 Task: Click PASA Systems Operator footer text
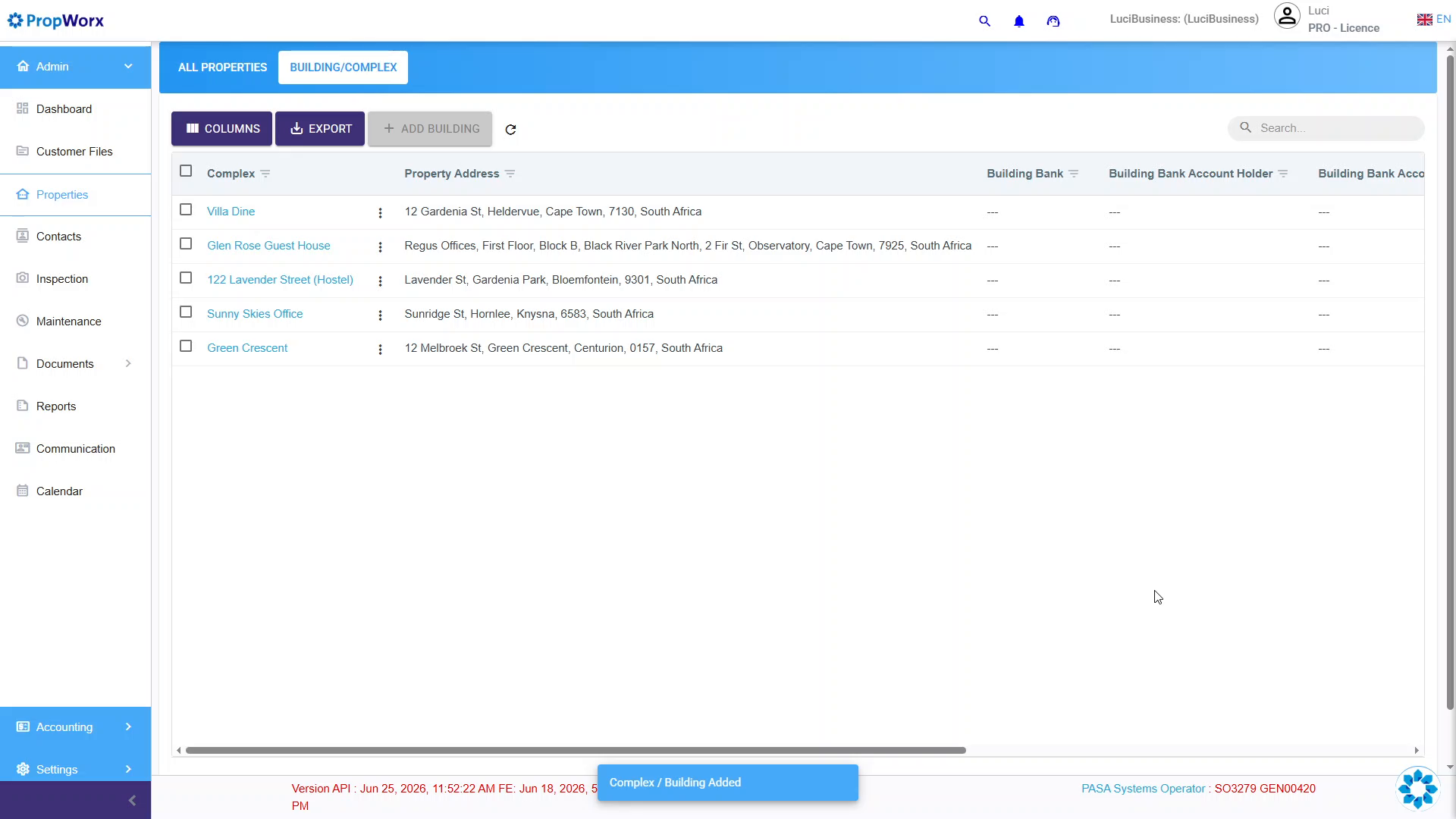coord(1143,789)
